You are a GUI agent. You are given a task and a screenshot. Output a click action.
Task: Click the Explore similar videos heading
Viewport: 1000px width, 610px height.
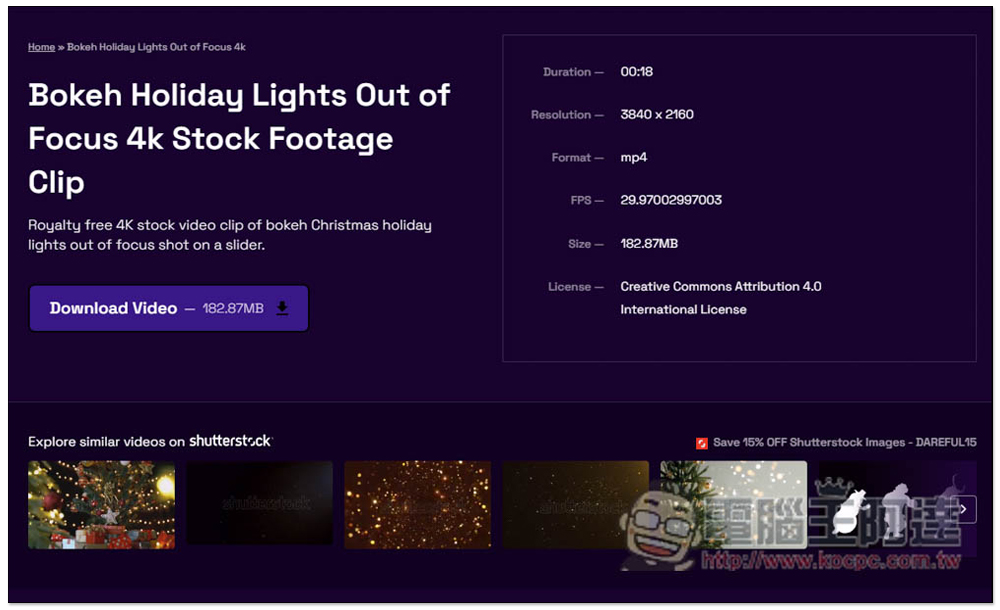106,442
